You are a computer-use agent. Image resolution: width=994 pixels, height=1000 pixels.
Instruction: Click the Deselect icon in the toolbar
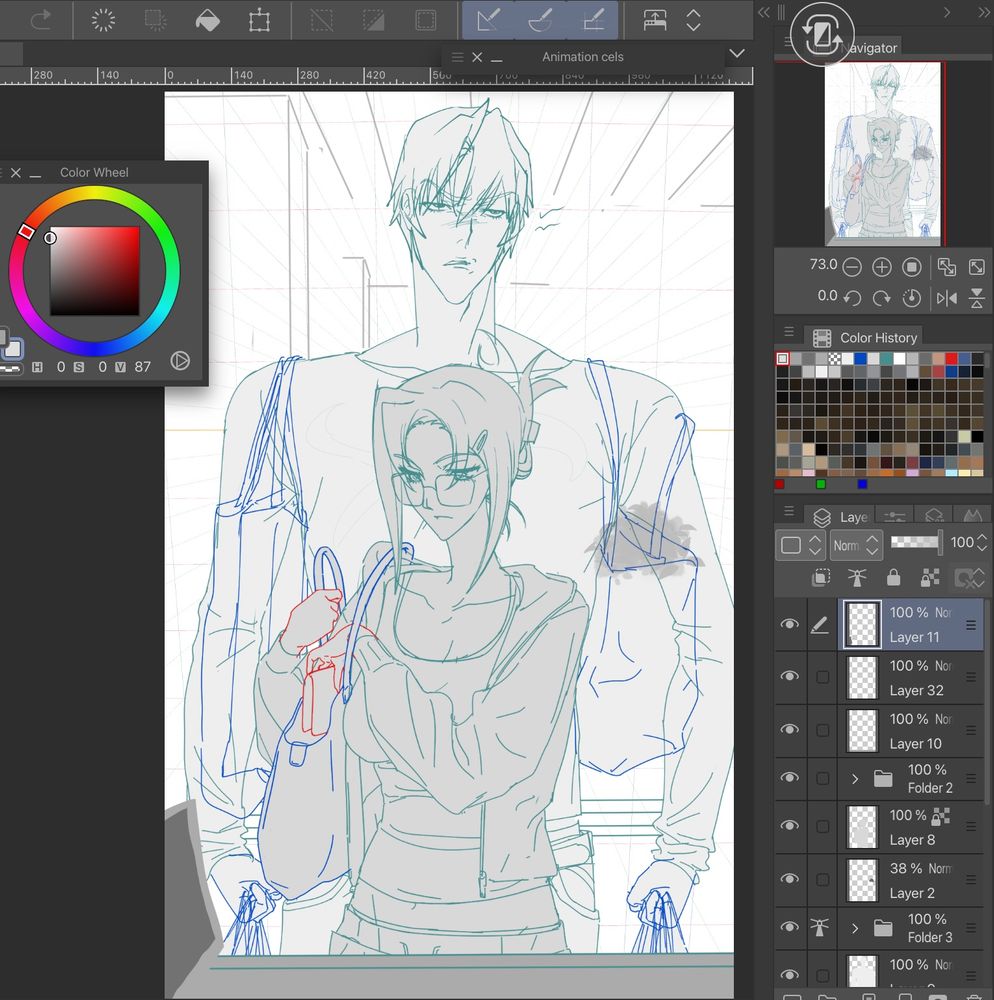click(x=321, y=20)
